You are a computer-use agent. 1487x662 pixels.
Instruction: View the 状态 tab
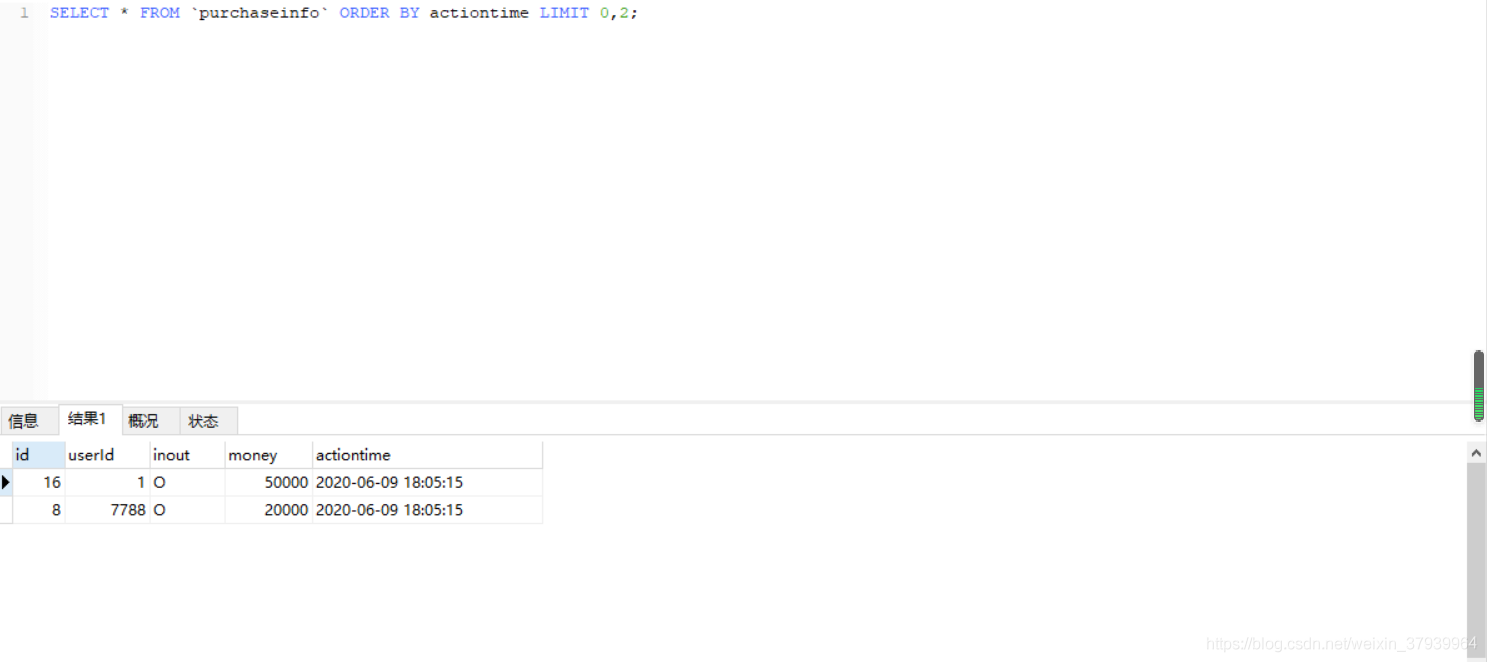click(x=205, y=420)
